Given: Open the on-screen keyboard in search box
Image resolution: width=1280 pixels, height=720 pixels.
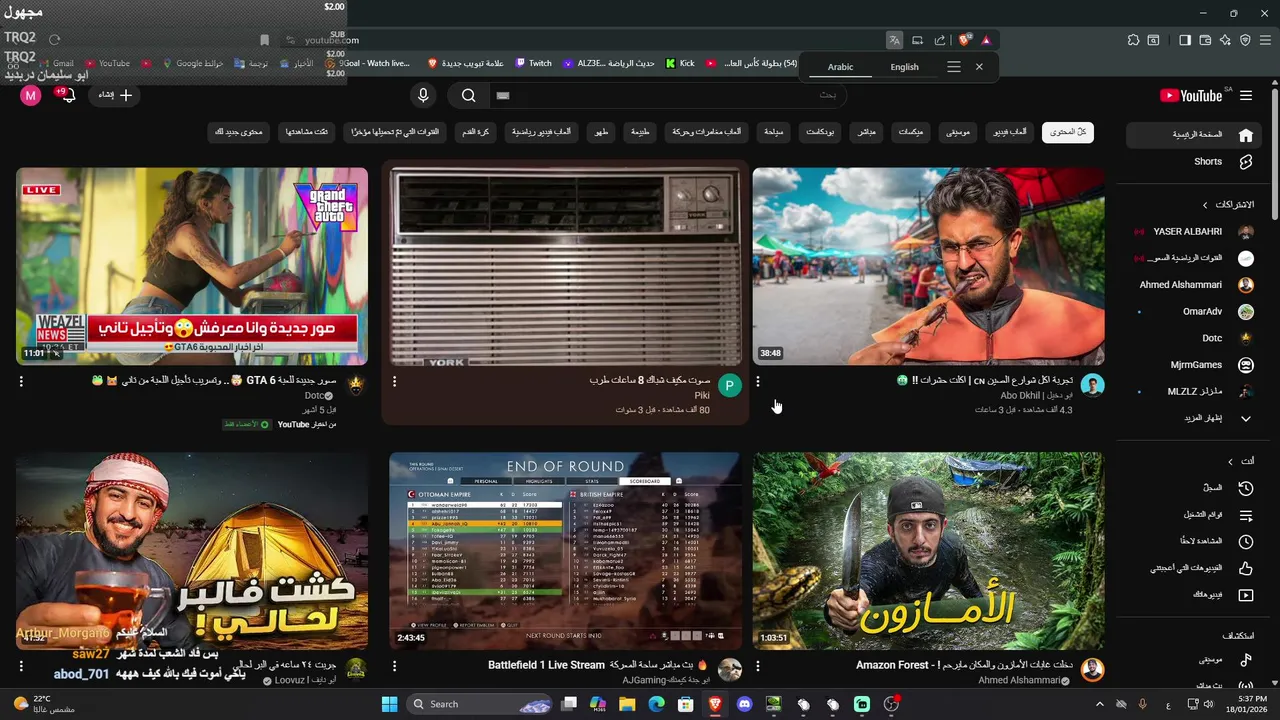Looking at the screenshot, I should (503, 95).
